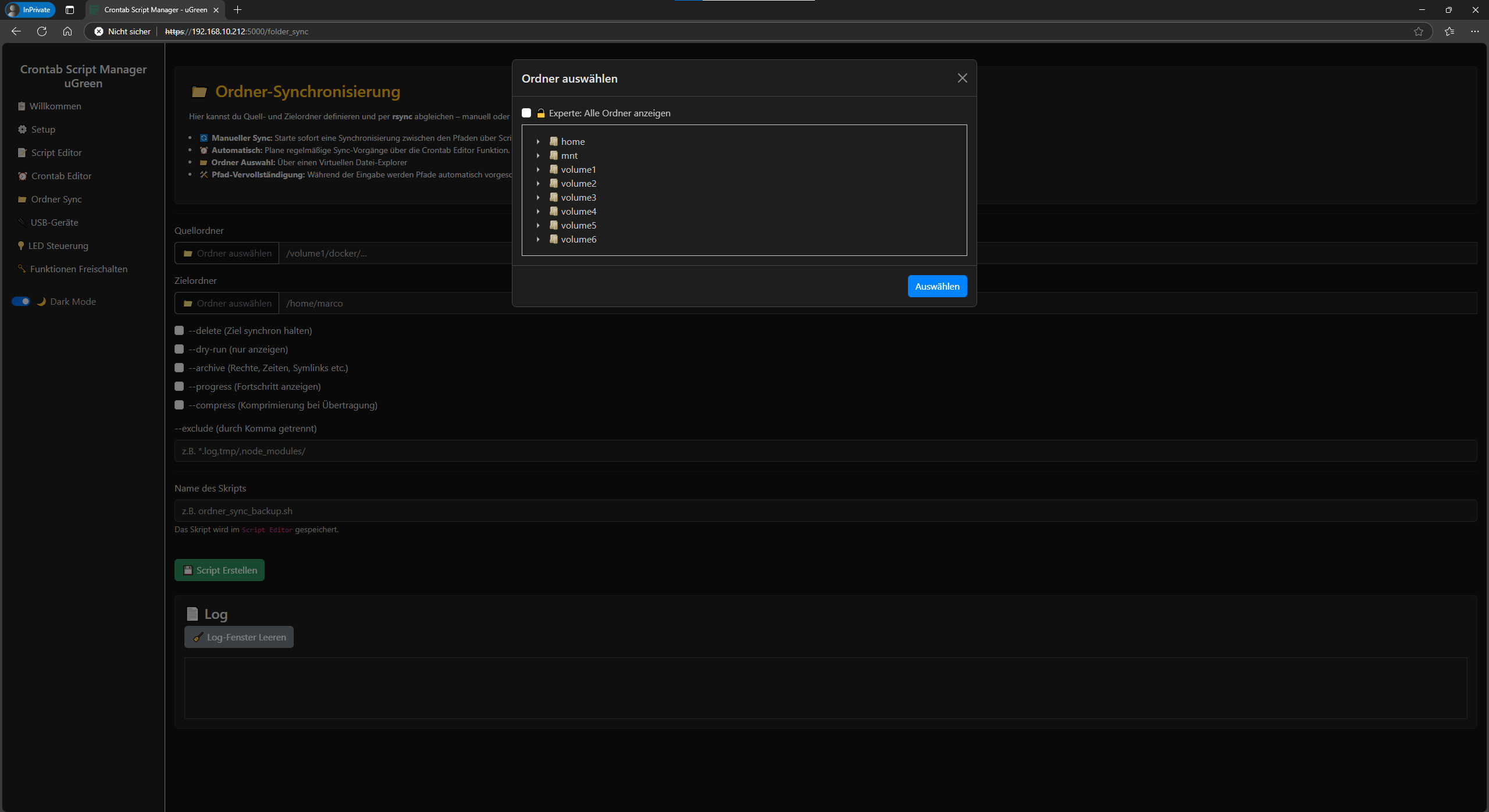Expand the volume6 folder arrow
Screen dimensions: 1489x812
pyautogui.click(x=538, y=239)
